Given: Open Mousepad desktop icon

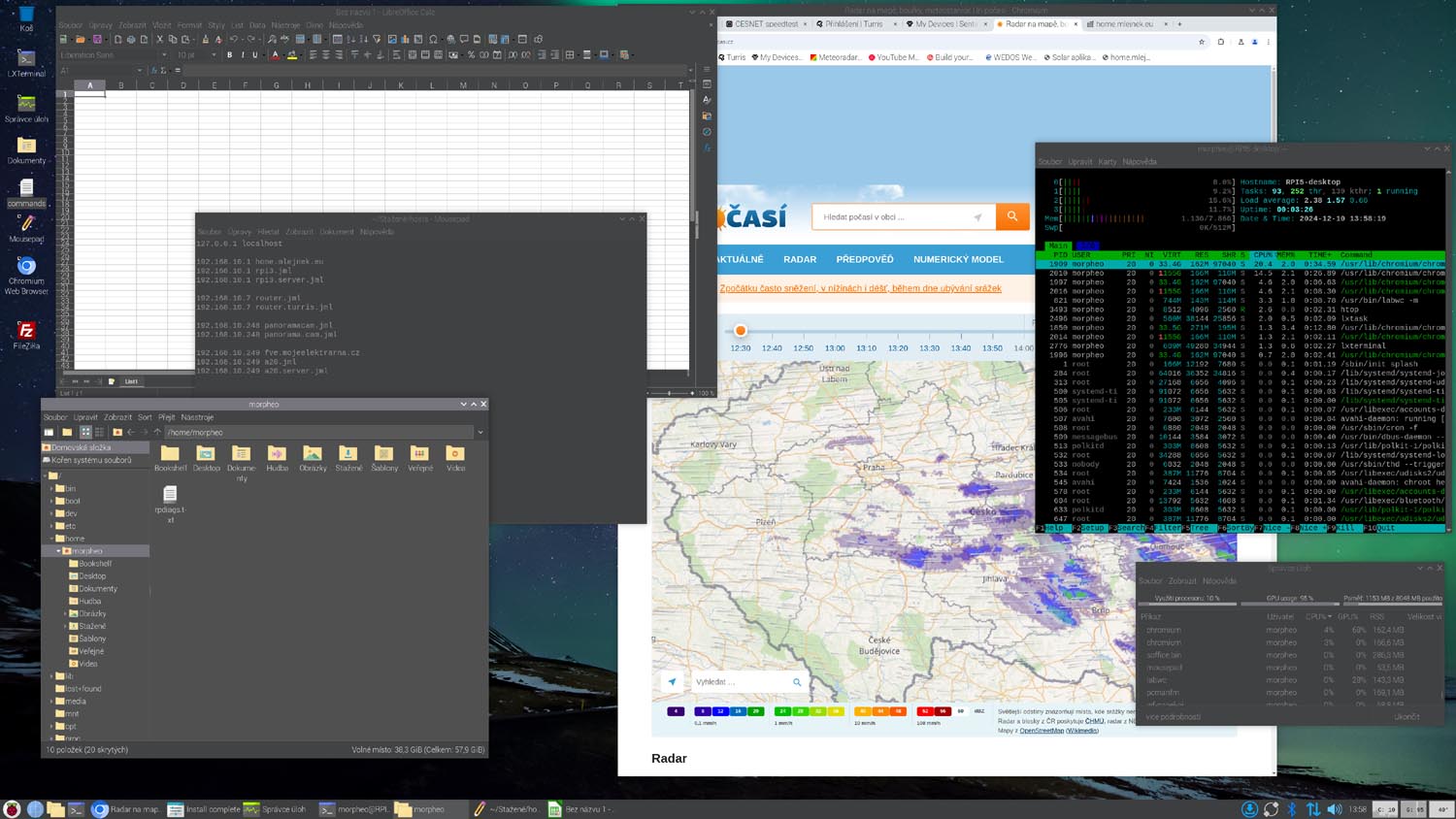Looking at the screenshot, I should point(26,228).
